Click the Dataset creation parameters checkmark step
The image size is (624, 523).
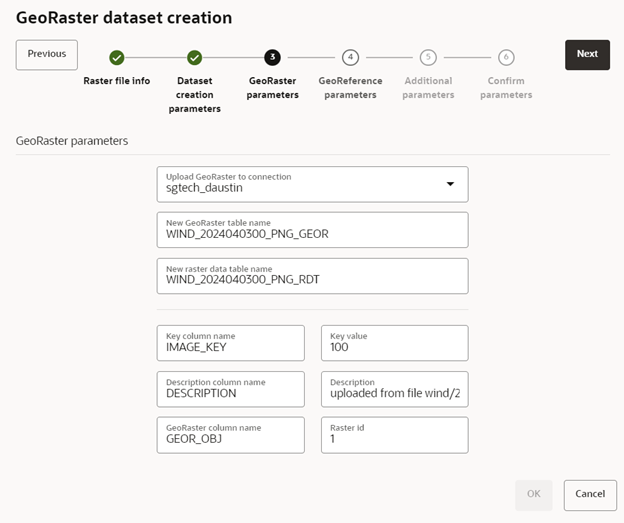[x=195, y=58]
